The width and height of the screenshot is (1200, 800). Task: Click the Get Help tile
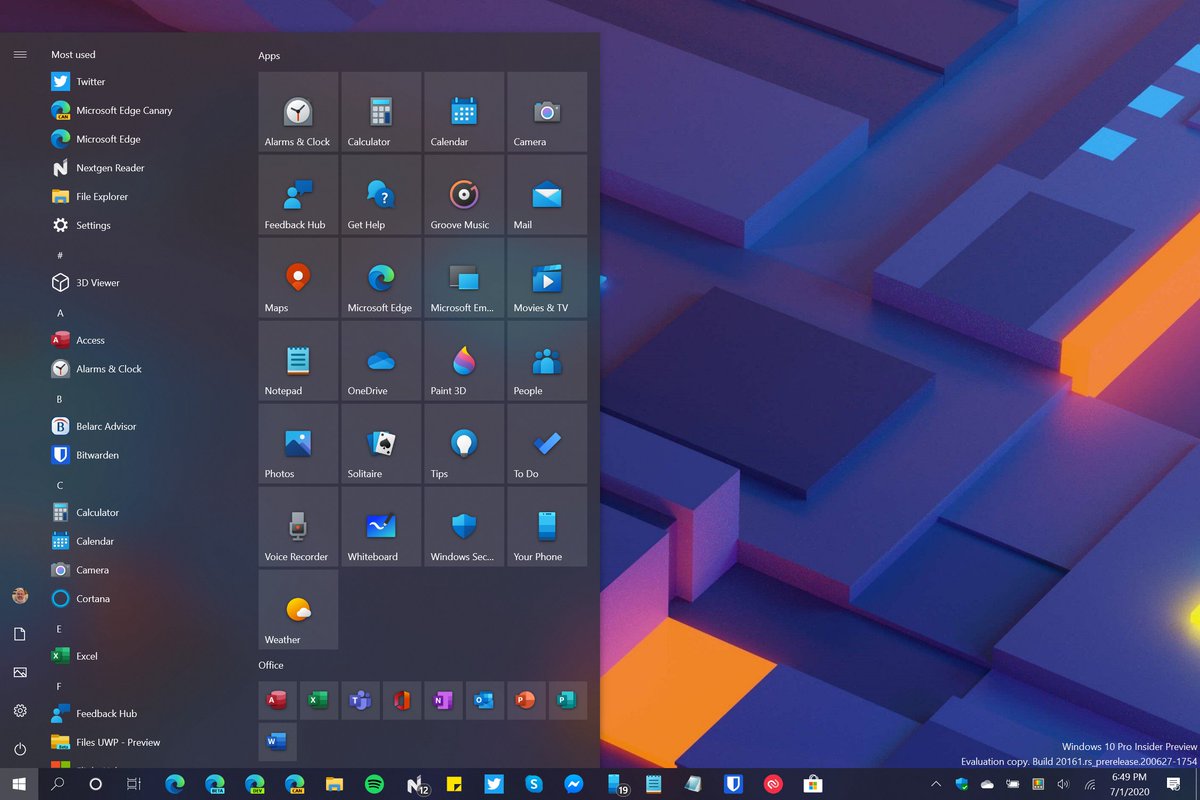click(x=381, y=195)
